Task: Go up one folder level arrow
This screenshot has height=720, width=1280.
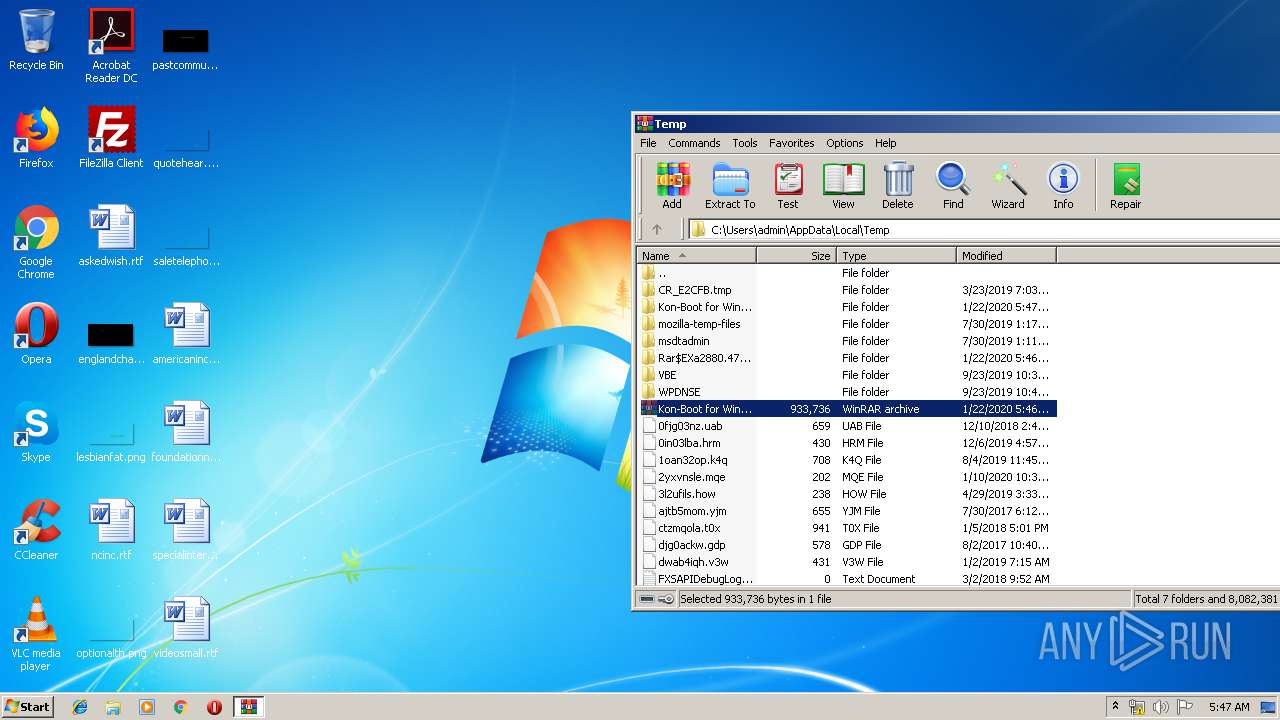Action: (x=657, y=229)
